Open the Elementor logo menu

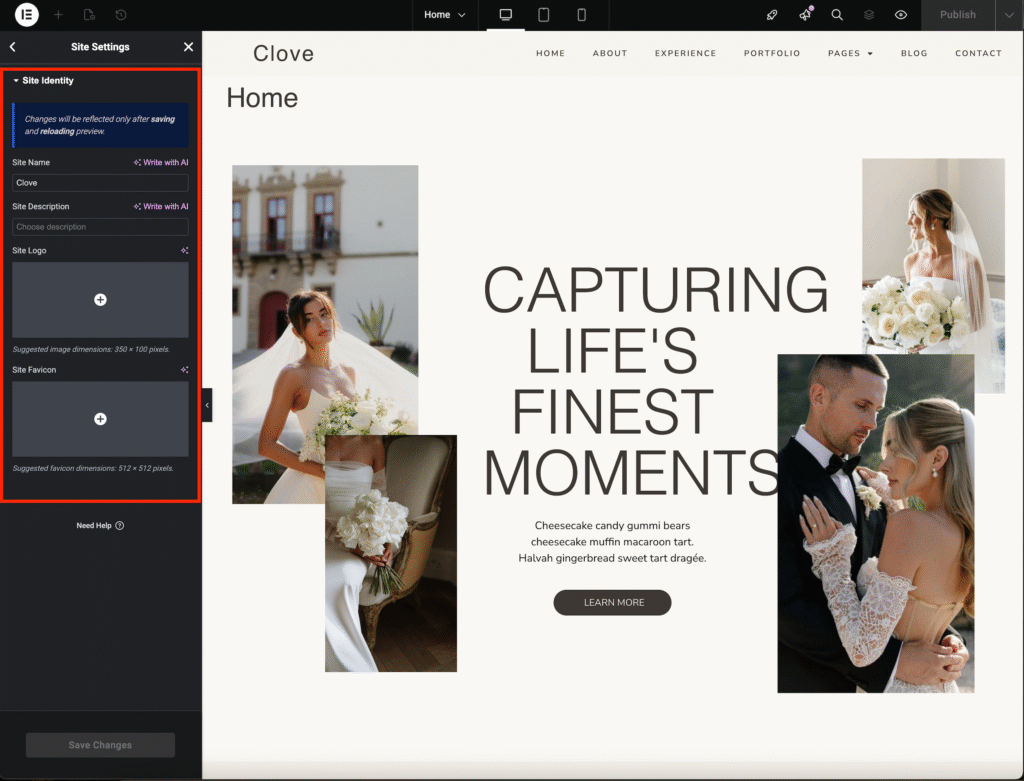27,15
